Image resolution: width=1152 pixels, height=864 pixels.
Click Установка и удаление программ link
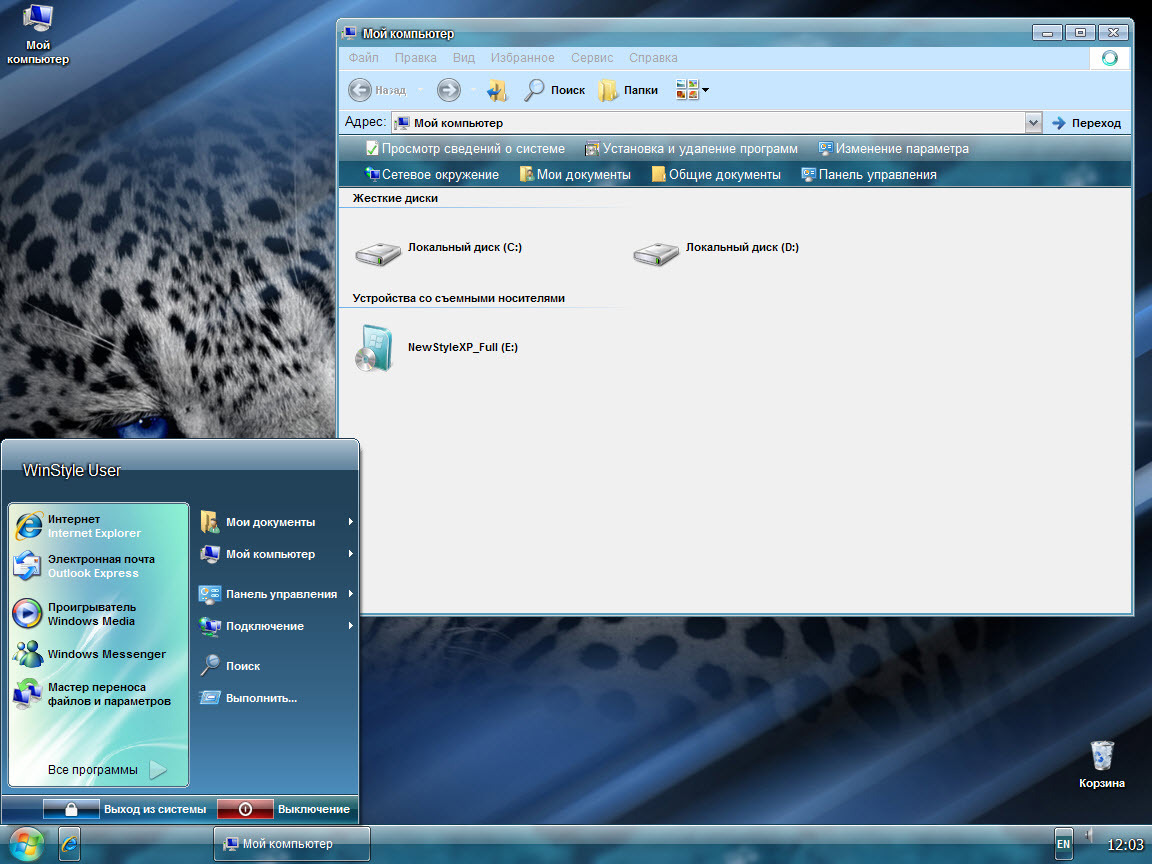[x=691, y=148]
